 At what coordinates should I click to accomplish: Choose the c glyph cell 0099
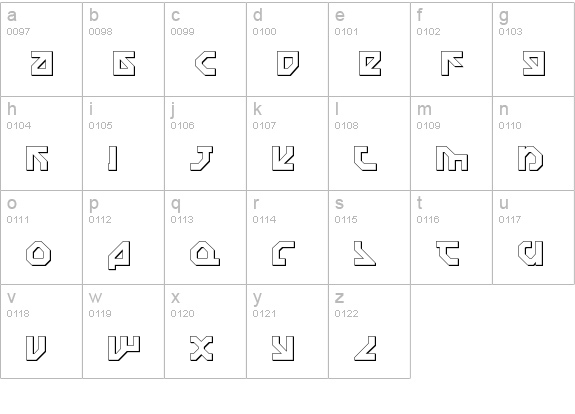click(205, 50)
